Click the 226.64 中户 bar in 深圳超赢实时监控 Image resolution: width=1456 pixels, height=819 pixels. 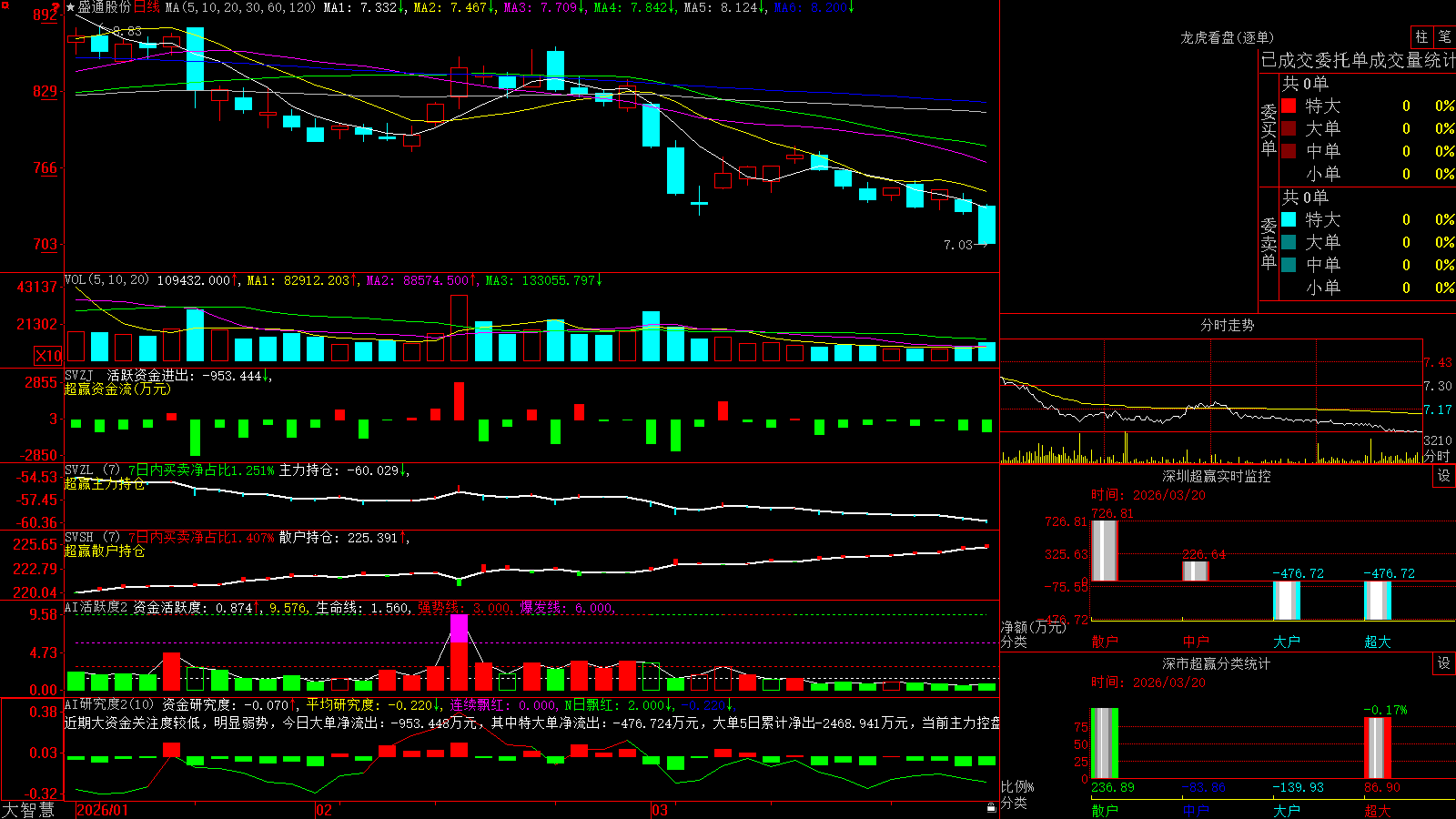[1195, 571]
